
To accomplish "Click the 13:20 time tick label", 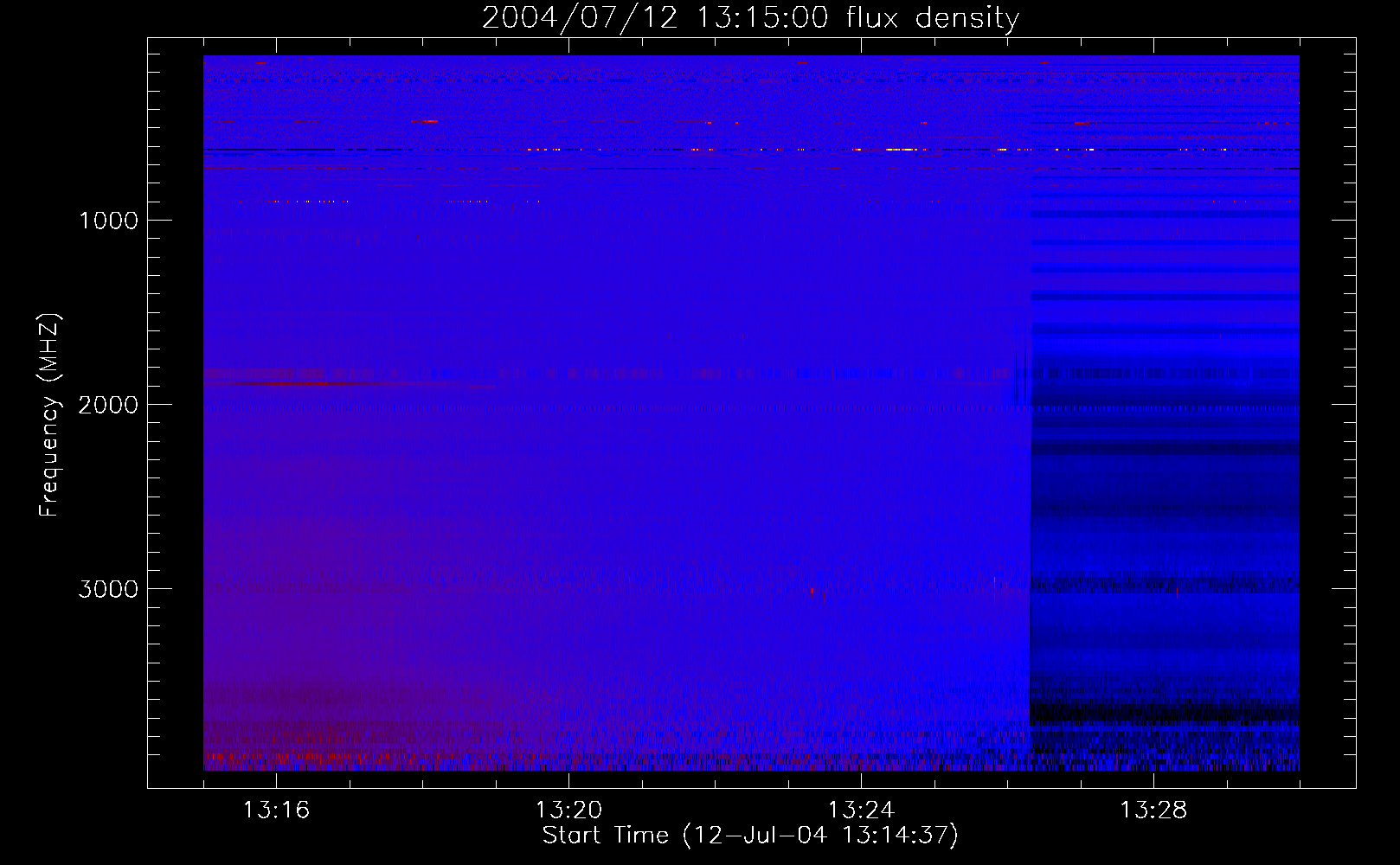I will pyautogui.click(x=568, y=810).
